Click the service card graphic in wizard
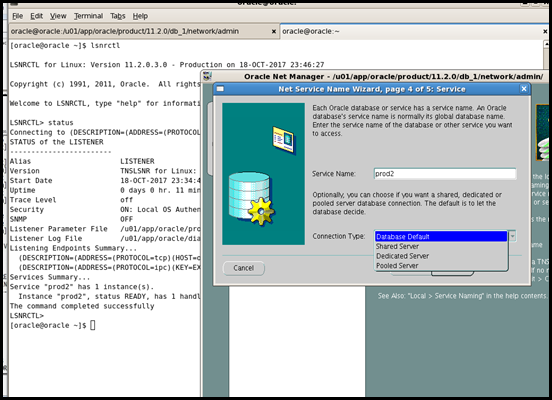The image size is (552, 400). point(283,140)
